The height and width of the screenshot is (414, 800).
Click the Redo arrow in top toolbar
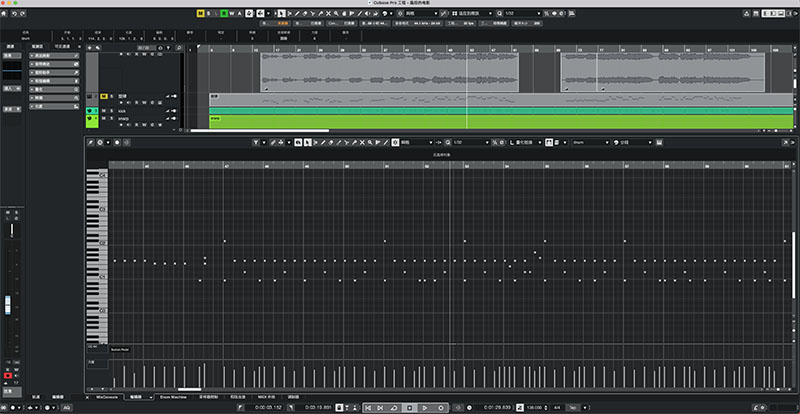(x=22, y=13)
